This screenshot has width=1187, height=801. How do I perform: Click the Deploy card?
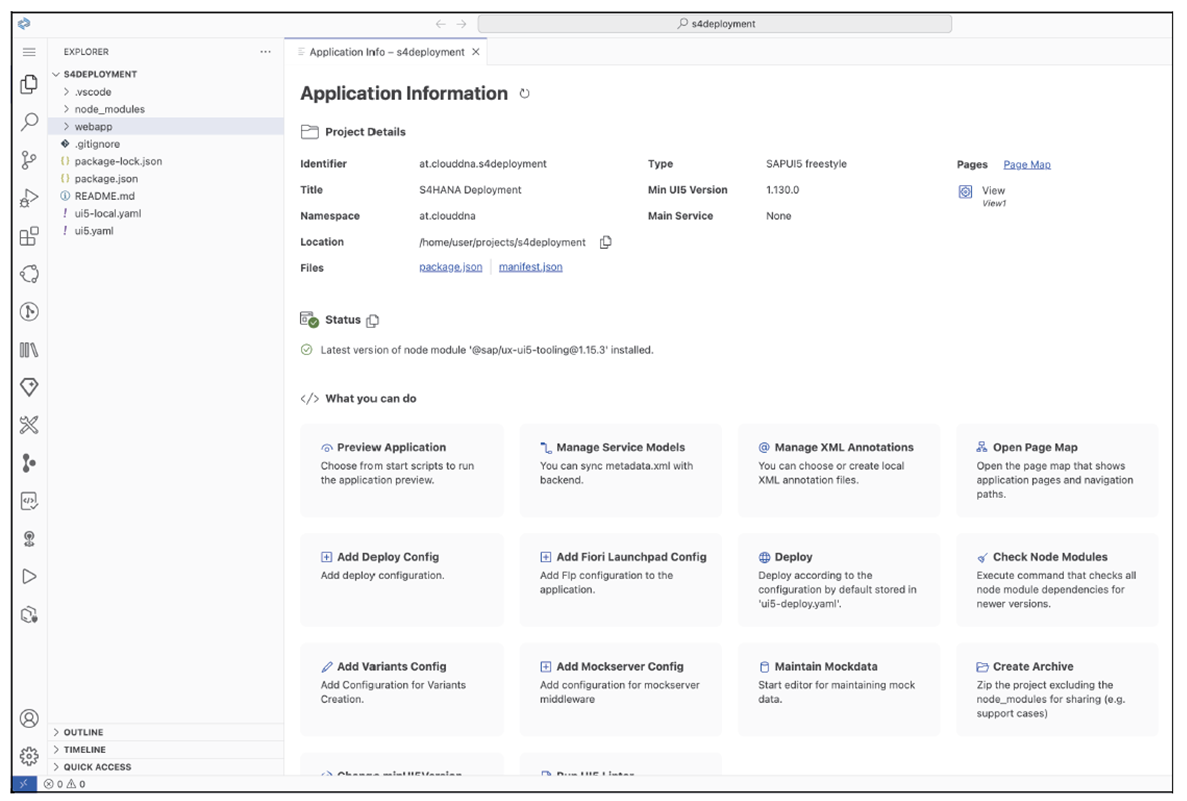coord(839,580)
